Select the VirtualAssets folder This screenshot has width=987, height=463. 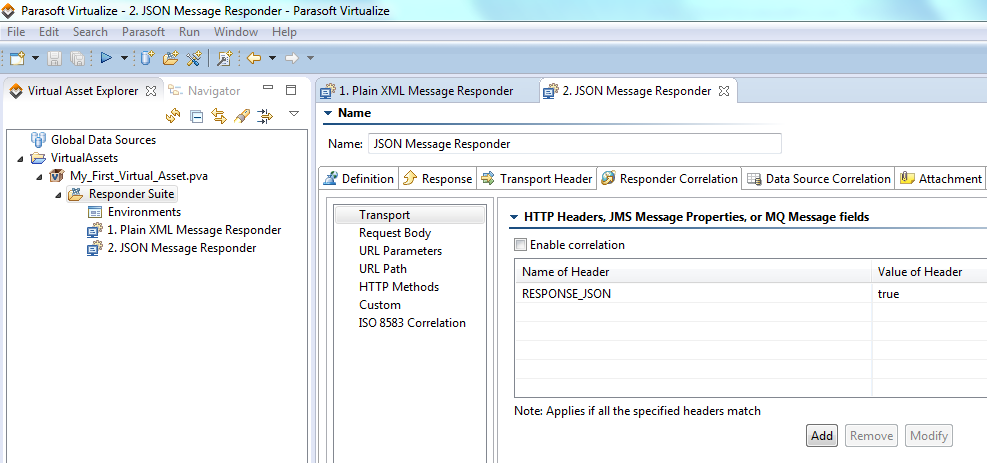click(x=84, y=158)
